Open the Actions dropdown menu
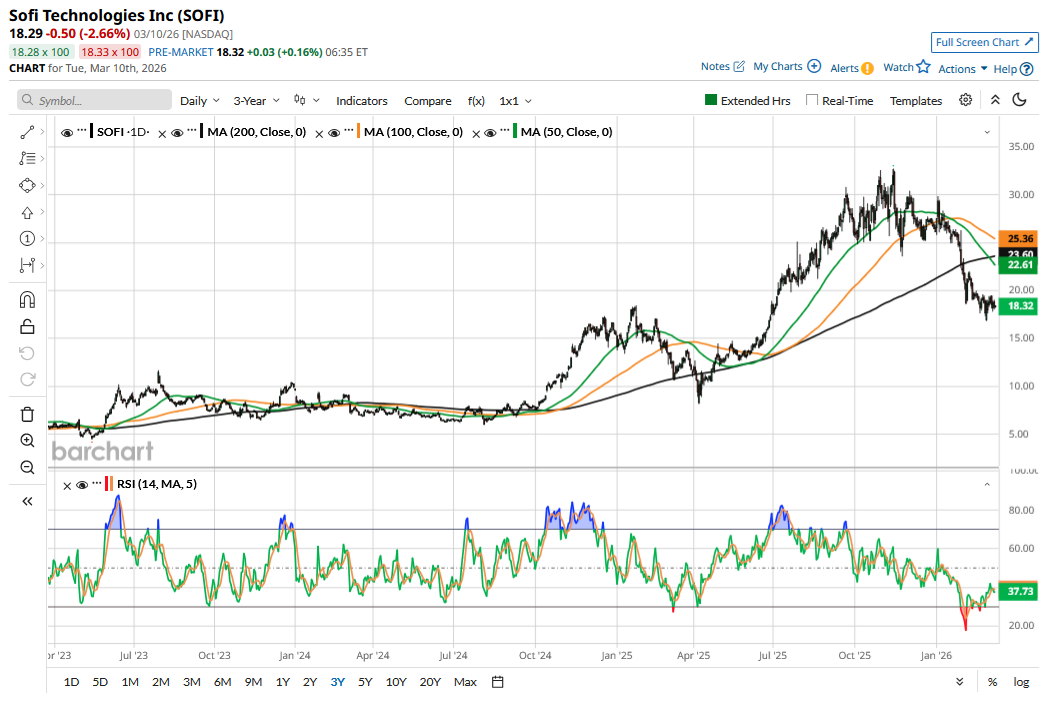 (963, 68)
